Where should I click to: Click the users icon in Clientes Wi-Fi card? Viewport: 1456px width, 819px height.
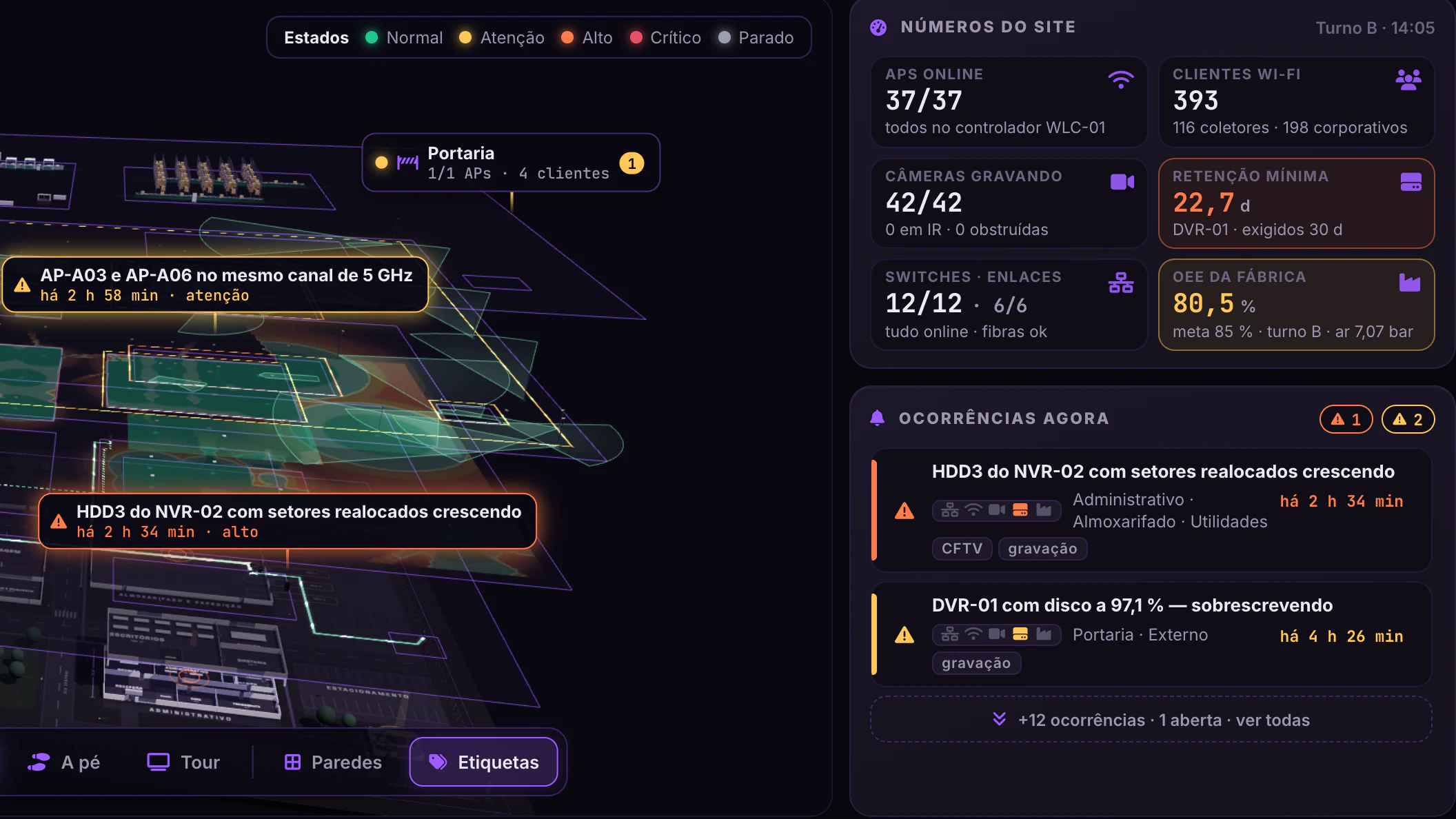(1408, 79)
